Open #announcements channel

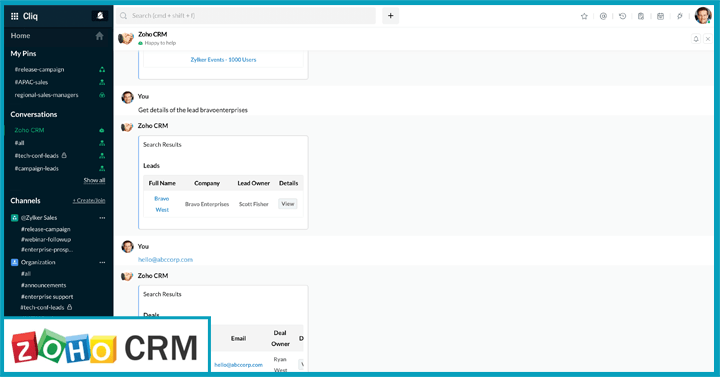tap(44, 285)
